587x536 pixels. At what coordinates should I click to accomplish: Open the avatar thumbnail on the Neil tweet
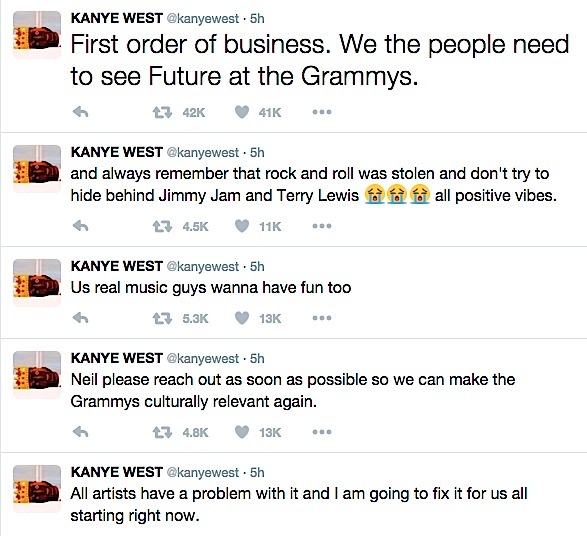[x=37, y=375]
